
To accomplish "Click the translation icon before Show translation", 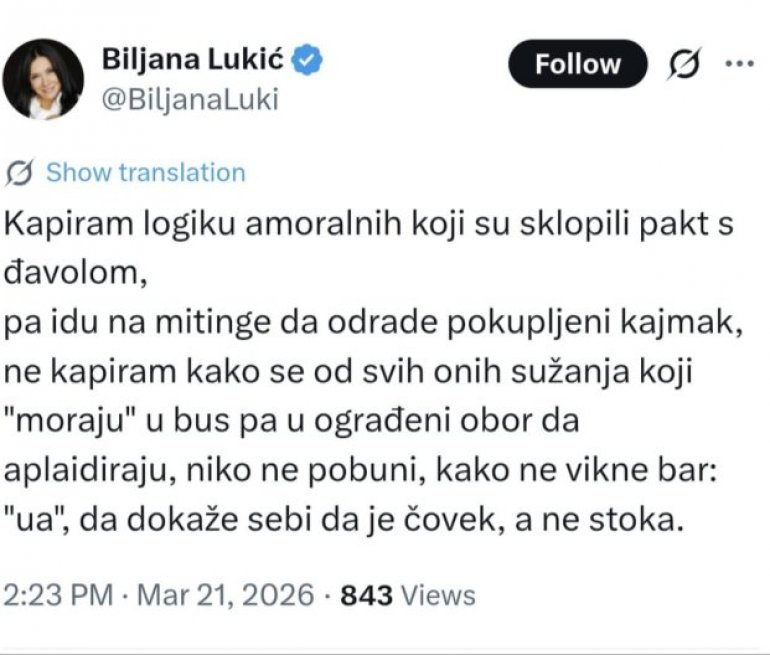I will pyautogui.click(x=20, y=173).
